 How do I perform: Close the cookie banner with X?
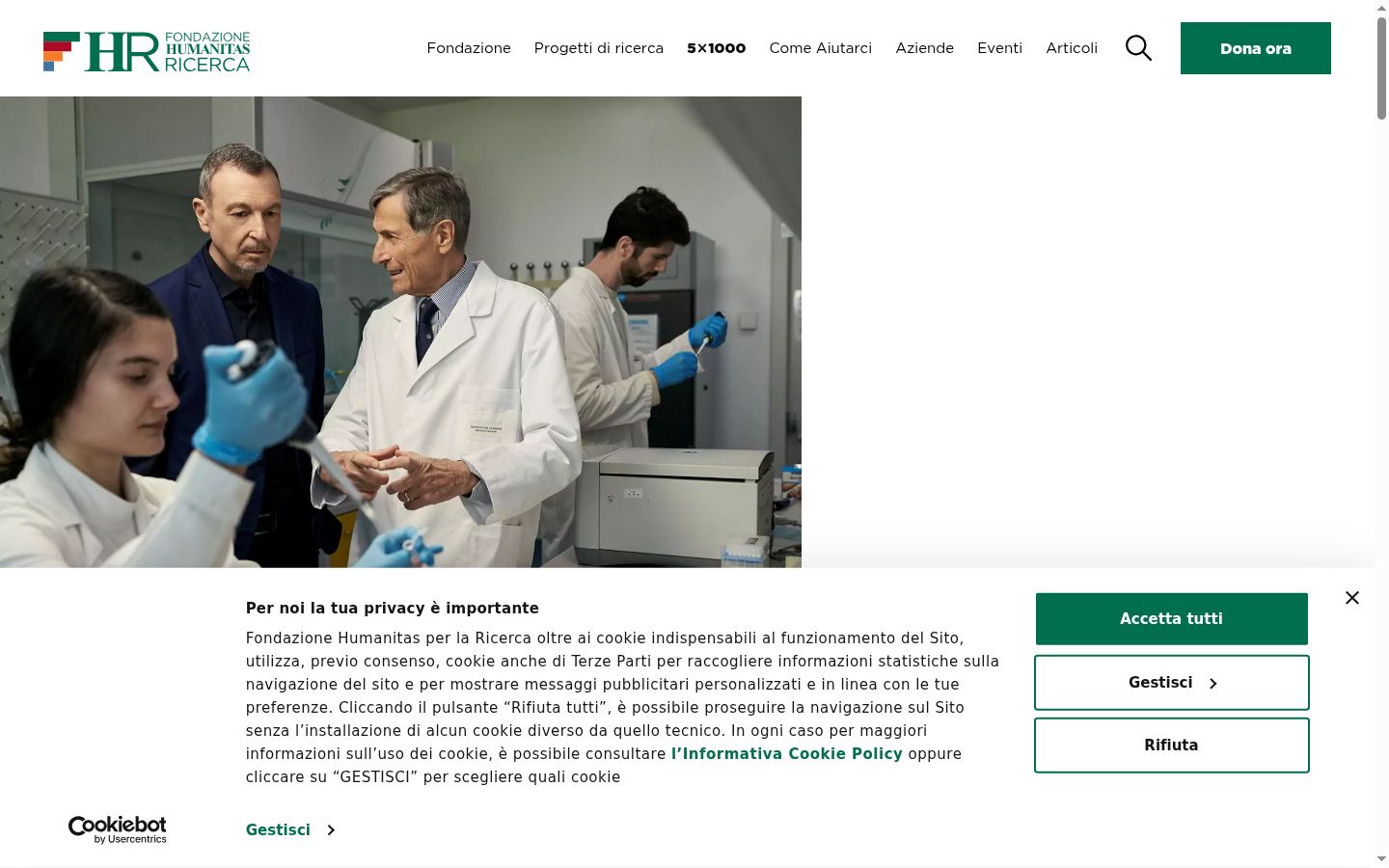(1352, 598)
